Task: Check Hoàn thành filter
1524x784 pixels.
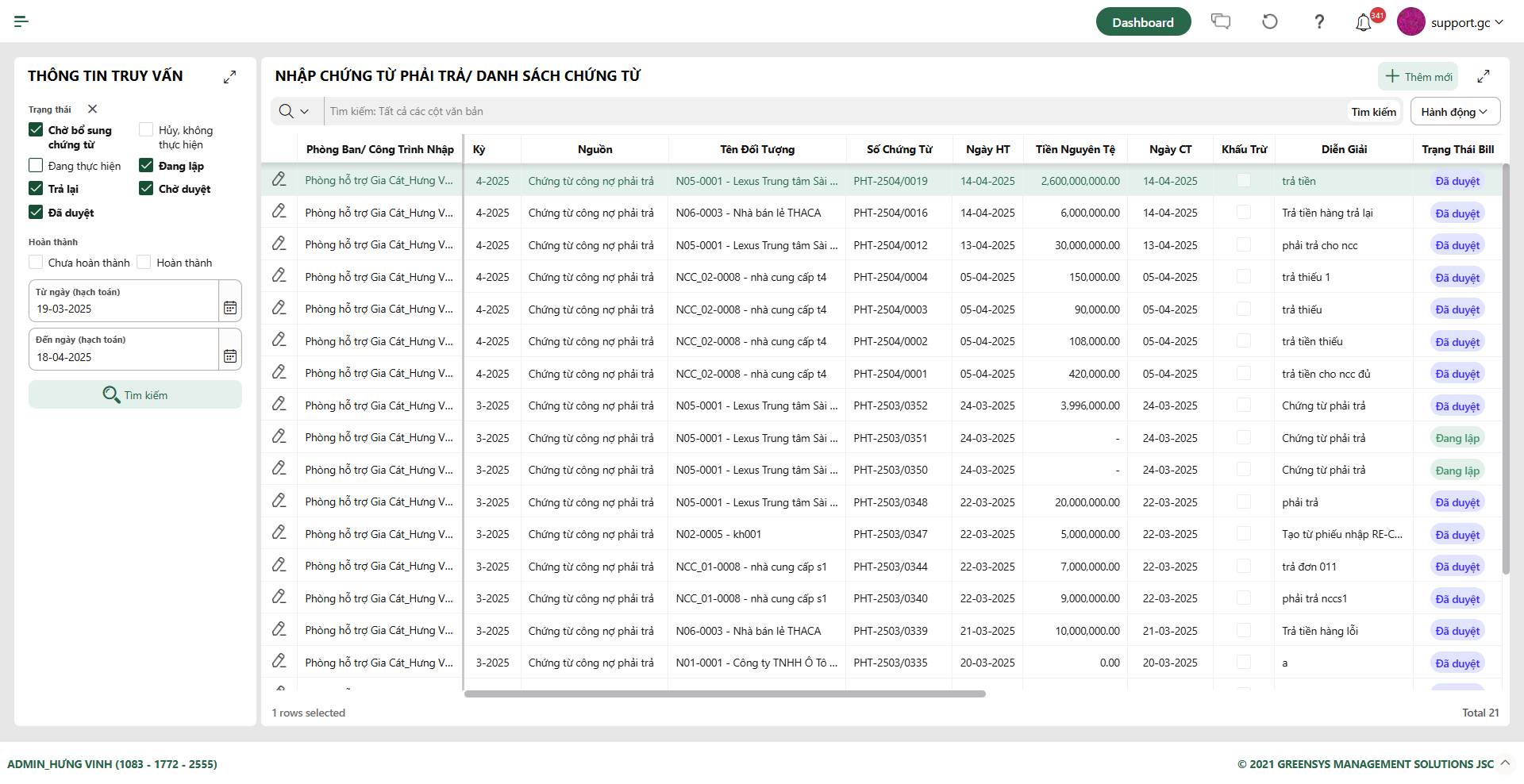Action: 144,262
